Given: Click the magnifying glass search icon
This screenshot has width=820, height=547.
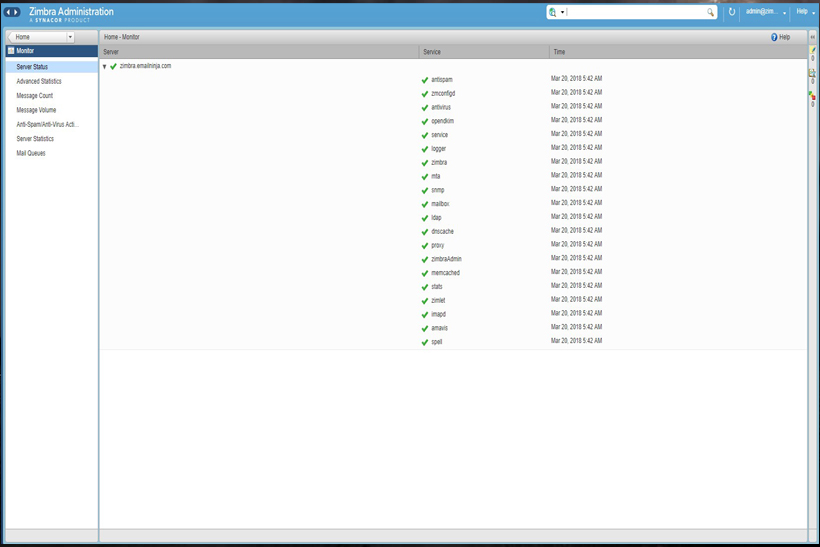Looking at the screenshot, I should point(710,12).
